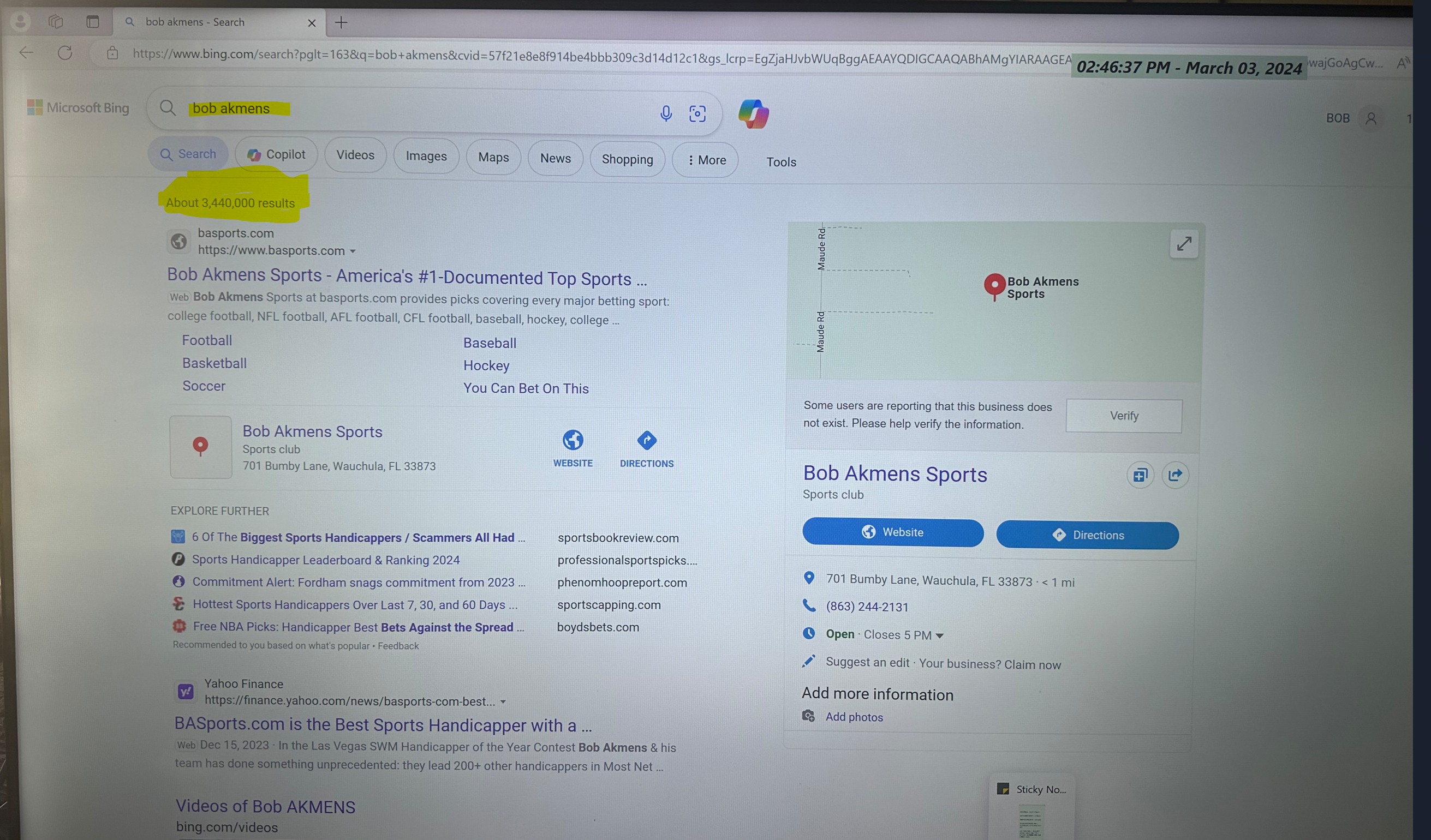
Task: Toggle the vertical tabs icon
Action: (93, 22)
